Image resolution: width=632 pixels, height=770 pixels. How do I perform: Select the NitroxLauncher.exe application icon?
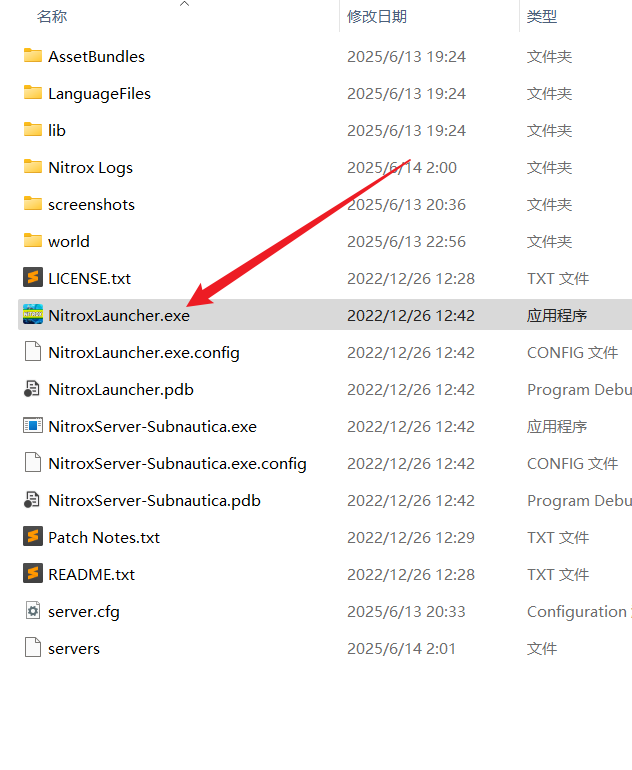pos(33,314)
